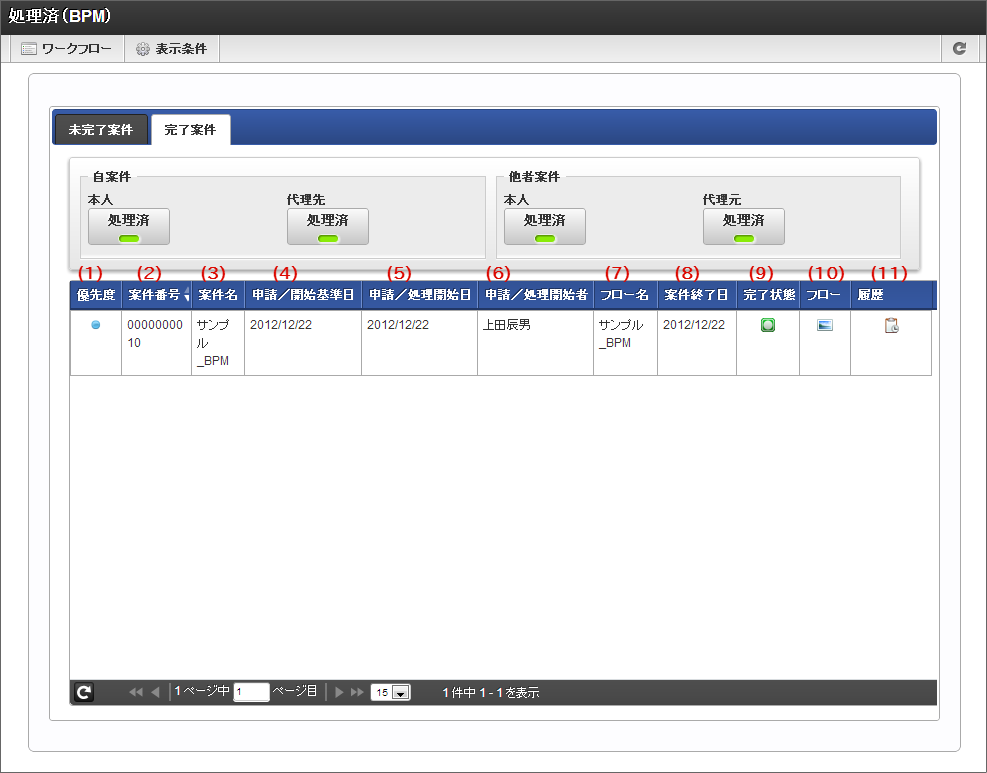Open the ワークフロー menu

tap(67, 48)
